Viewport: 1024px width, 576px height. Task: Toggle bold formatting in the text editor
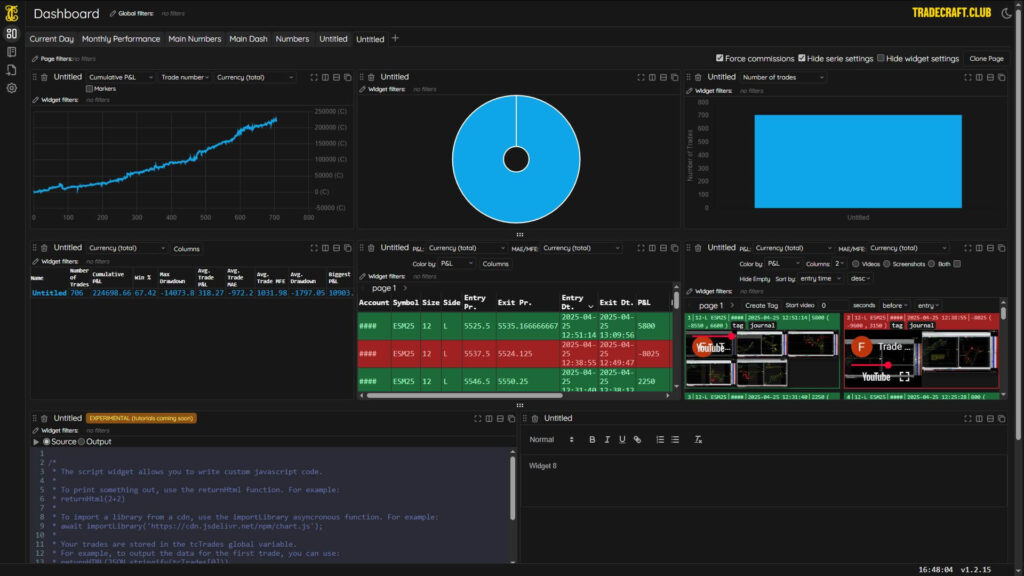click(592, 440)
